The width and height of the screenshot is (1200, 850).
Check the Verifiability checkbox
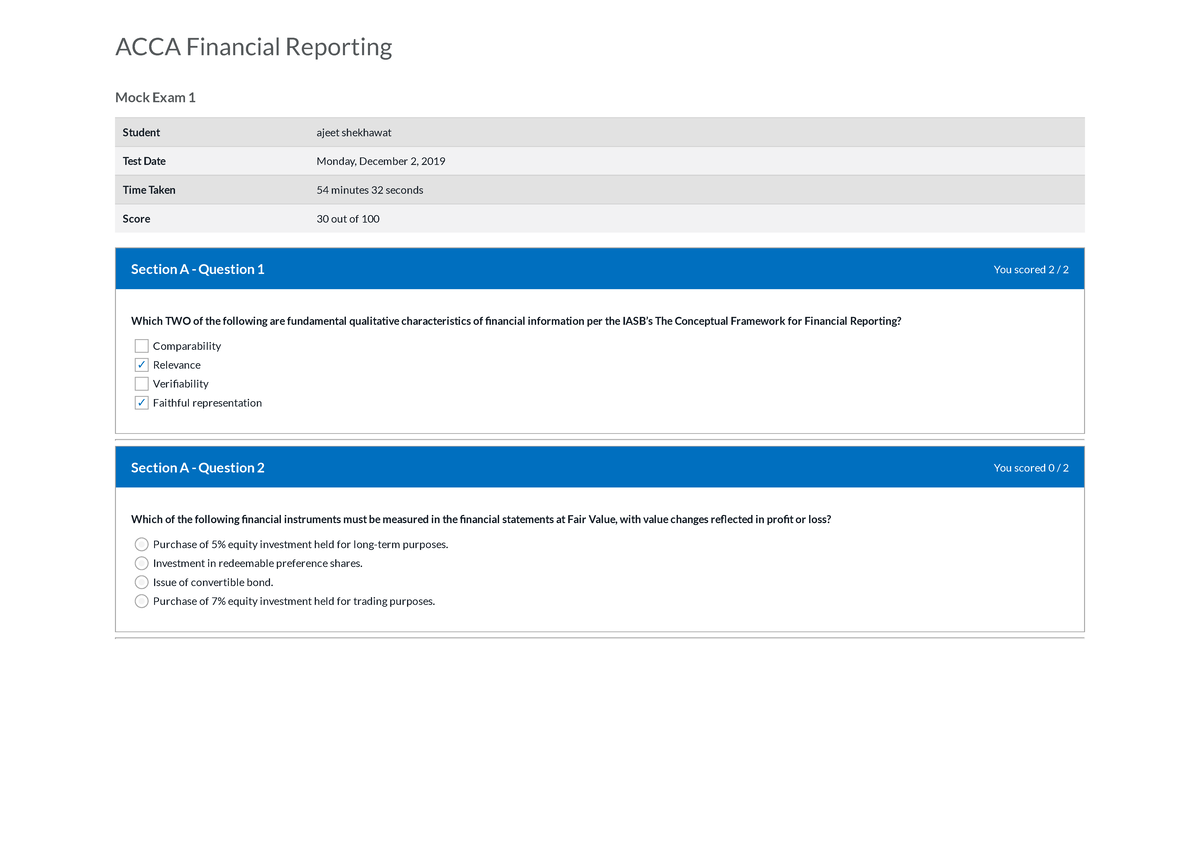pos(141,383)
